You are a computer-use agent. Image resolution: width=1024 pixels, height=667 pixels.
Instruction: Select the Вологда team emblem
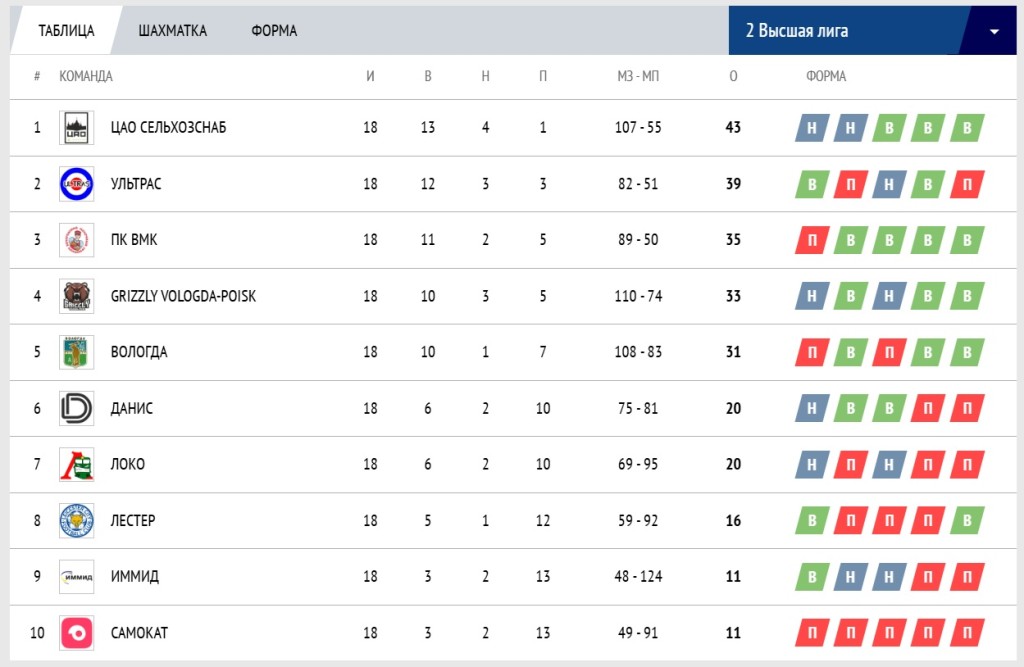pos(76,352)
